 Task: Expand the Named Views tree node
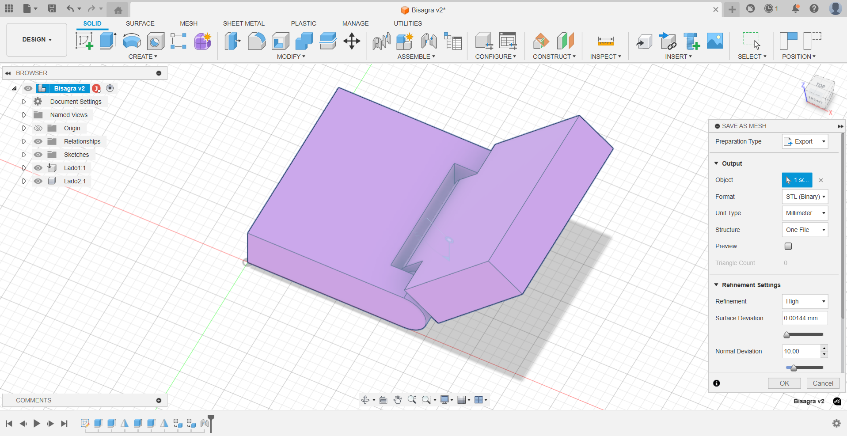(24, 115)
